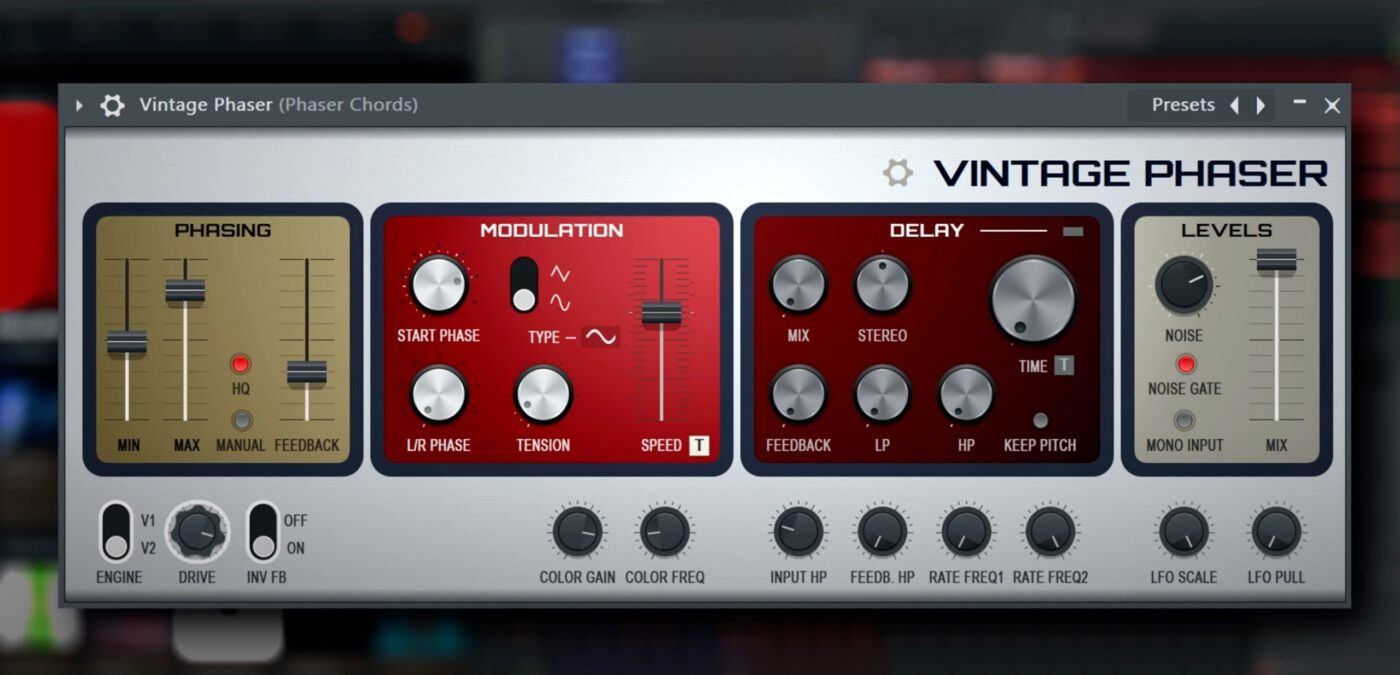1400x675 pixels.
Task: Click the SPEED slider handle
Action: (x=661, y=312)
